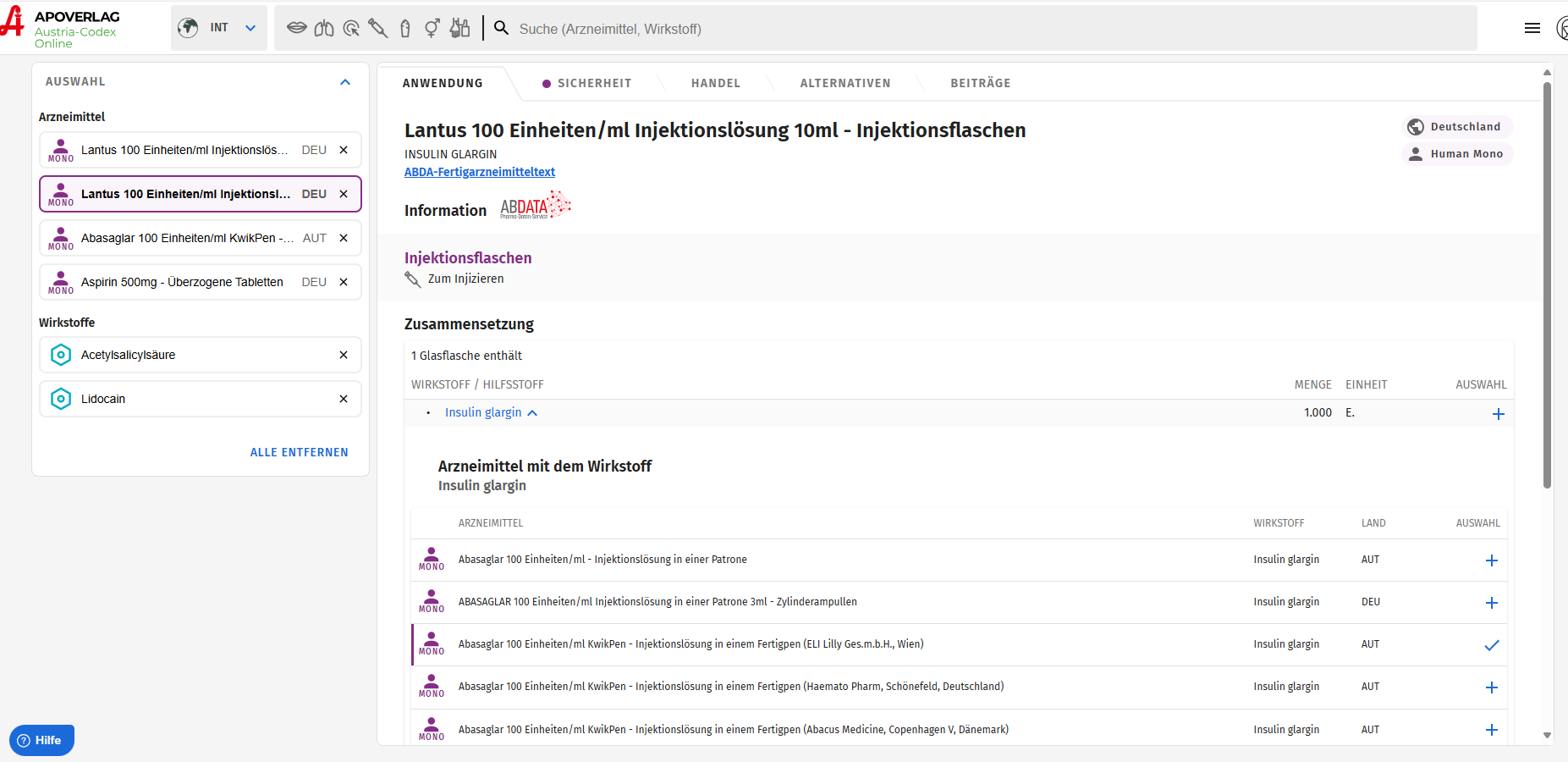Click the Acetylsalicylsäure hexagon substance icon

(x=61, y=355)
